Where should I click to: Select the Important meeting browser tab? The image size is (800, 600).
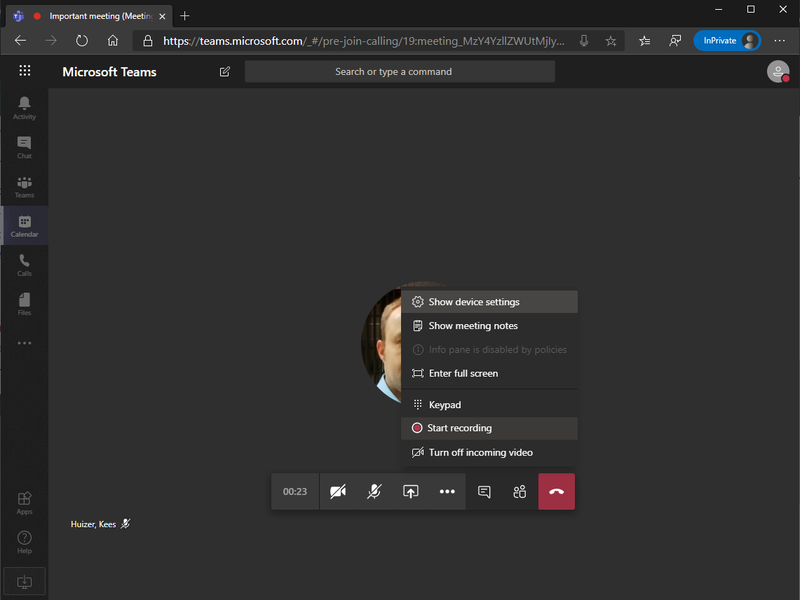89,16
